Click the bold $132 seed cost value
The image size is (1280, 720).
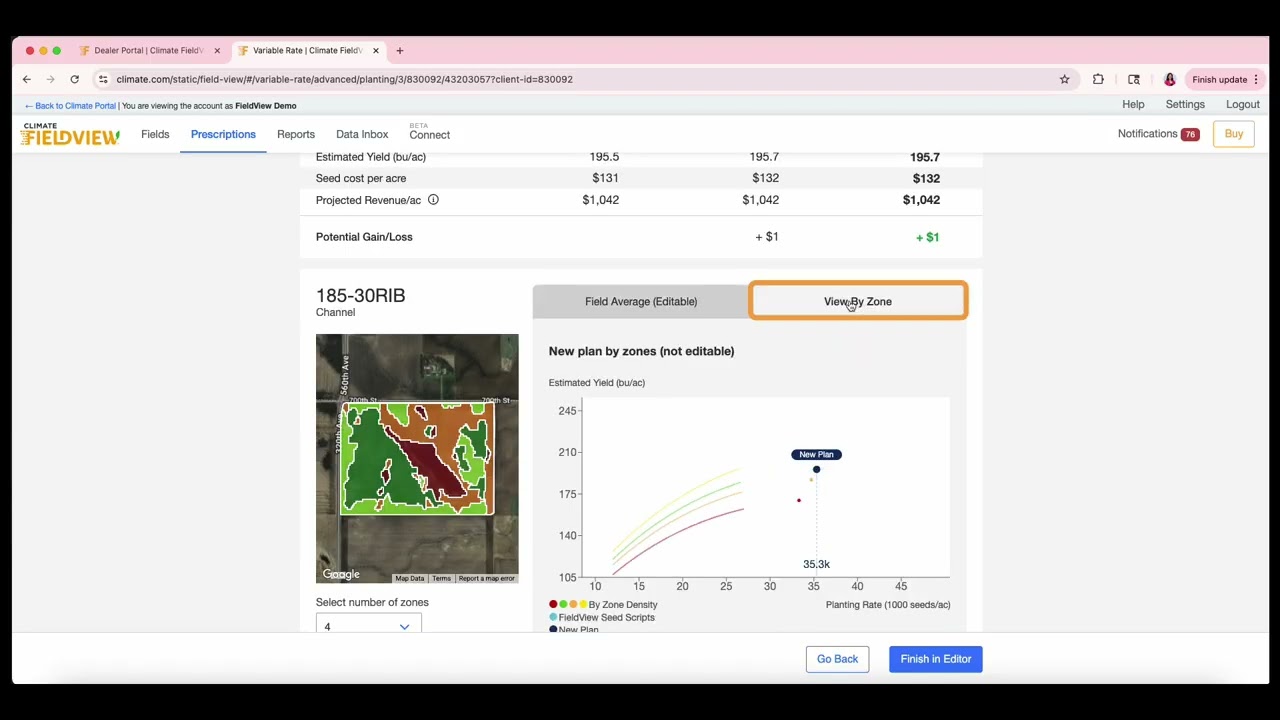coord(926,178)
